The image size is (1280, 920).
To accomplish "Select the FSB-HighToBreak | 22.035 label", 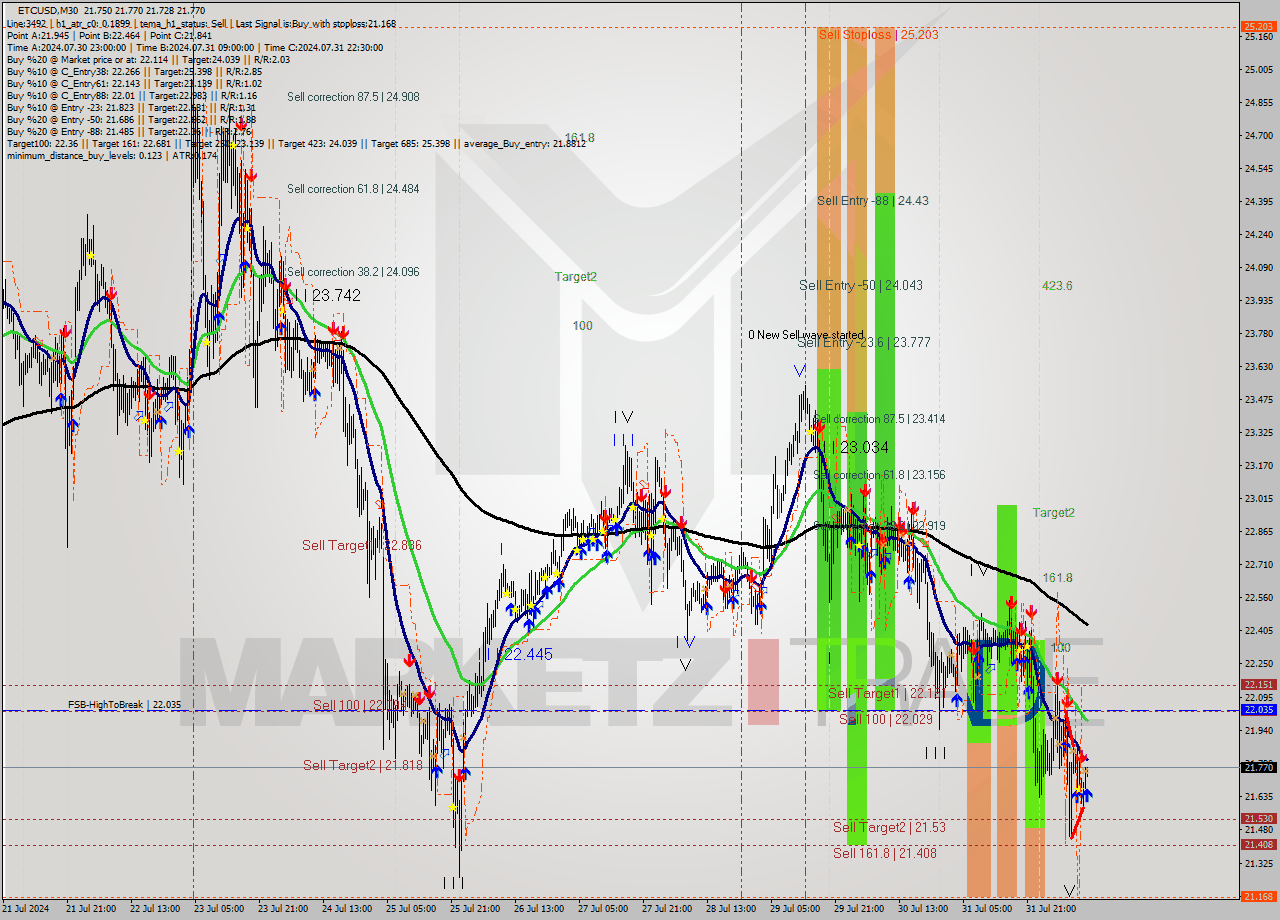I will tap(125, 705).
